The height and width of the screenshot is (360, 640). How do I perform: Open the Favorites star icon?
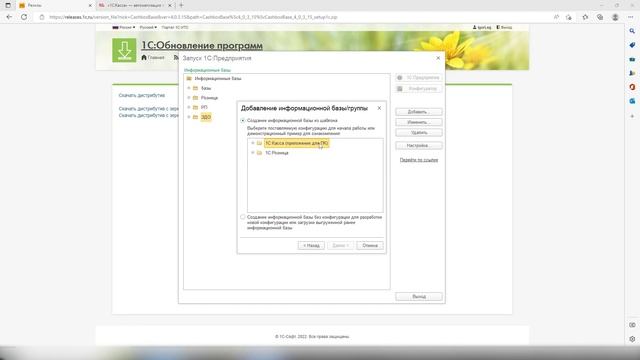point(585,17)
